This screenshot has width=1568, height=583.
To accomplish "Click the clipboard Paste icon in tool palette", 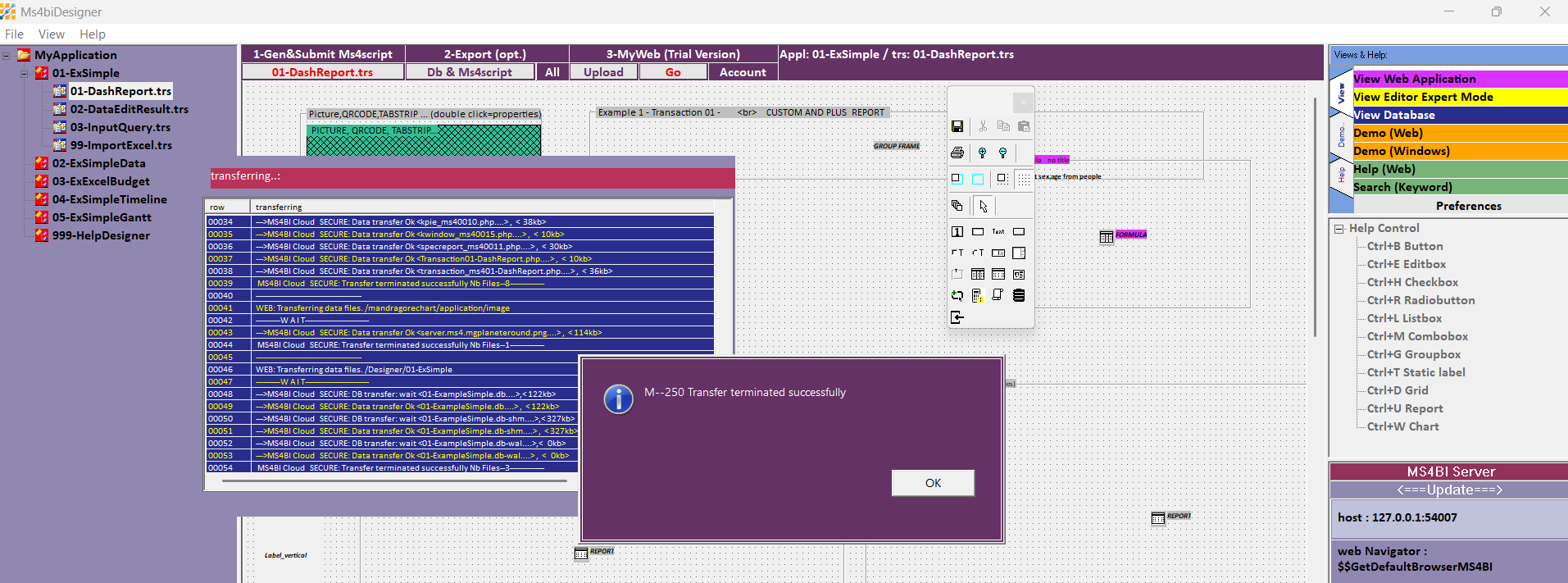I will coord(1024,126).
